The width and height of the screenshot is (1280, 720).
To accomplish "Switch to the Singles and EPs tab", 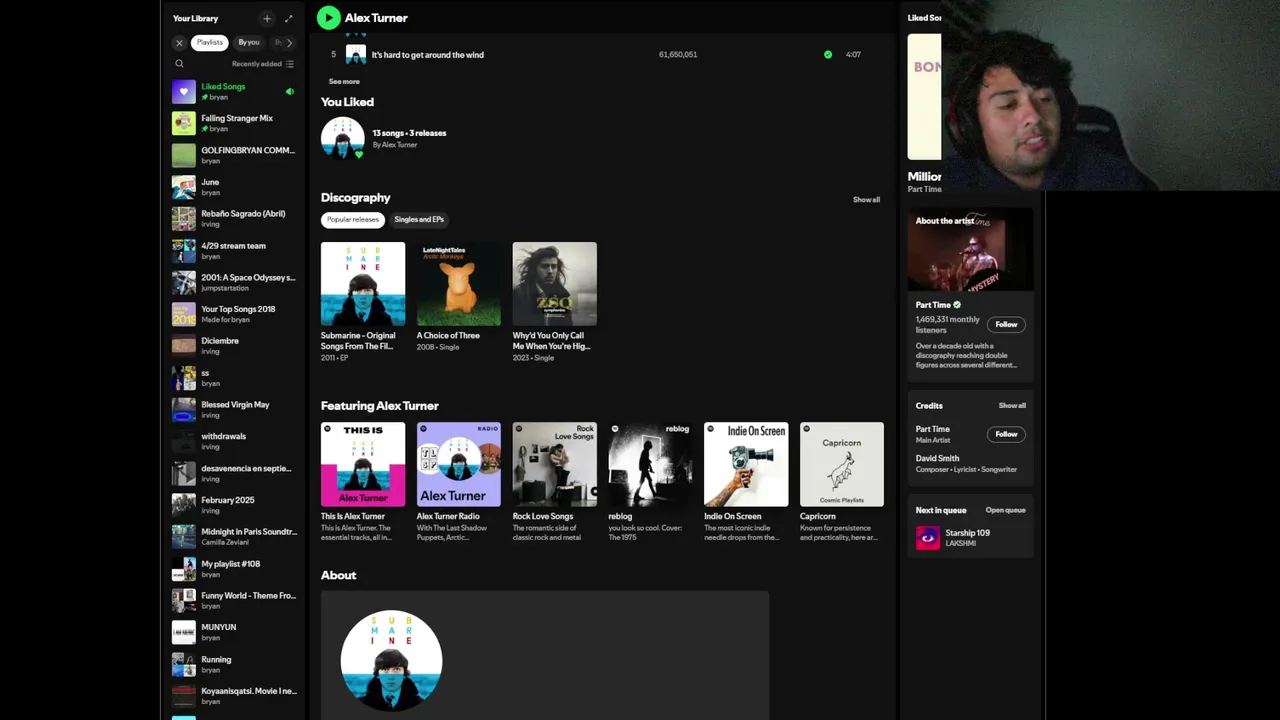I will click(x=419, y=219).
